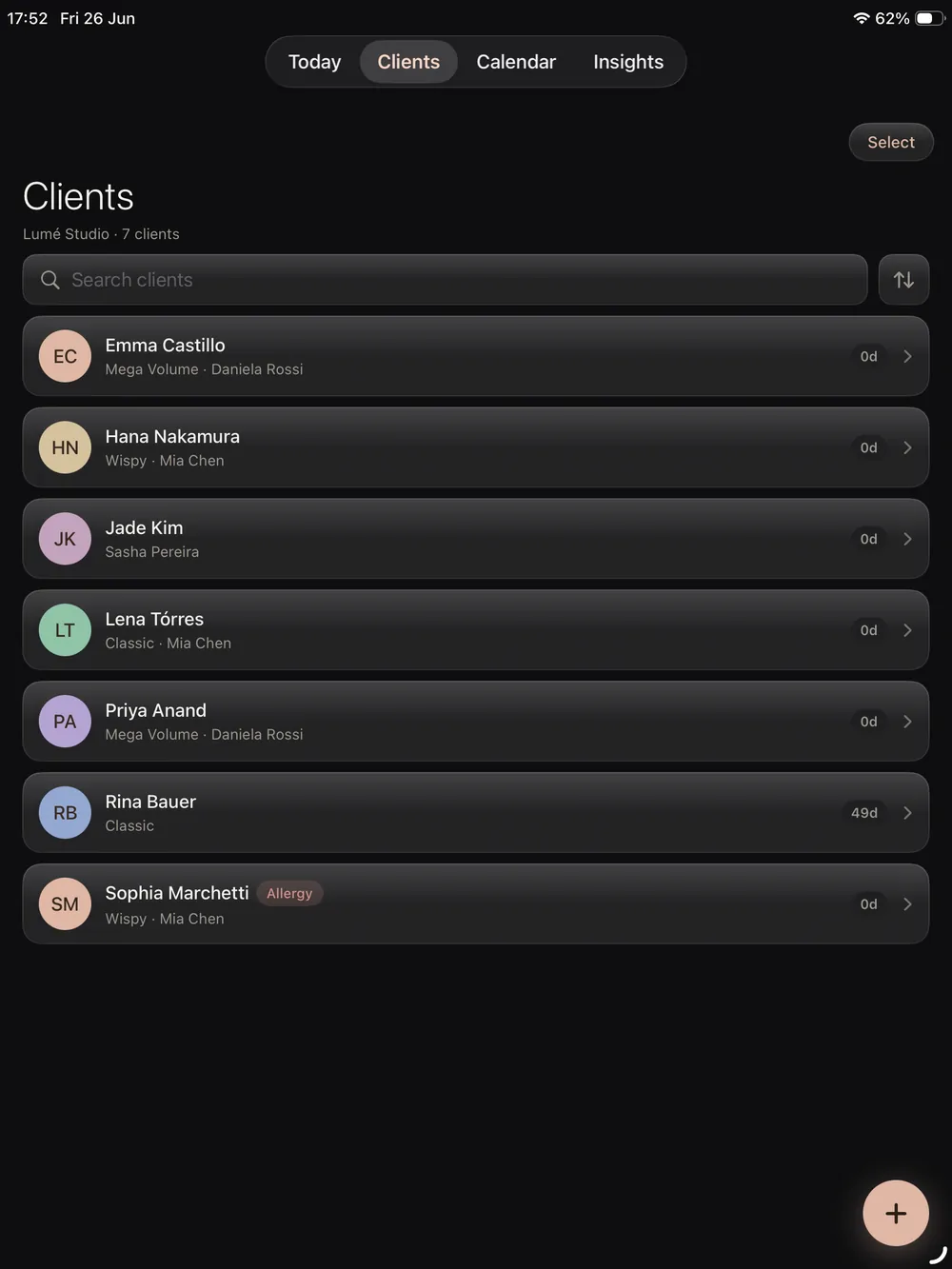
Task: Switch to the Insights tab
Action: tap(628, 62)
